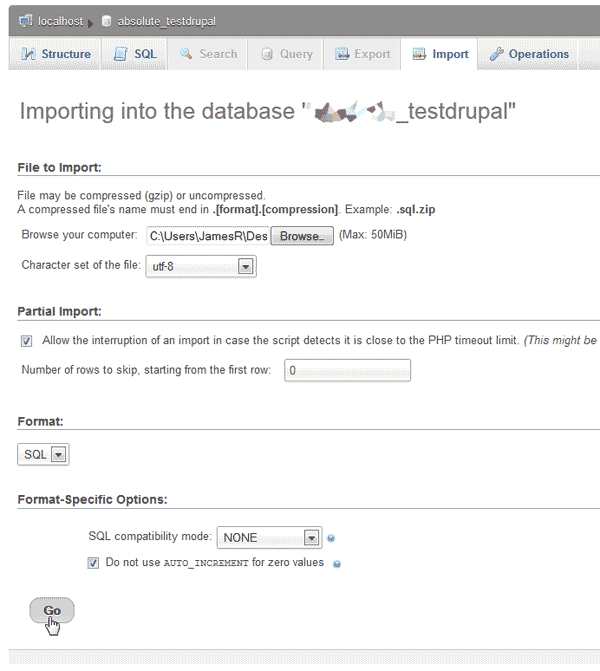Click the SQL tab icon
The width and height of the screenshot is (600, 671).
tap(120, 54)
